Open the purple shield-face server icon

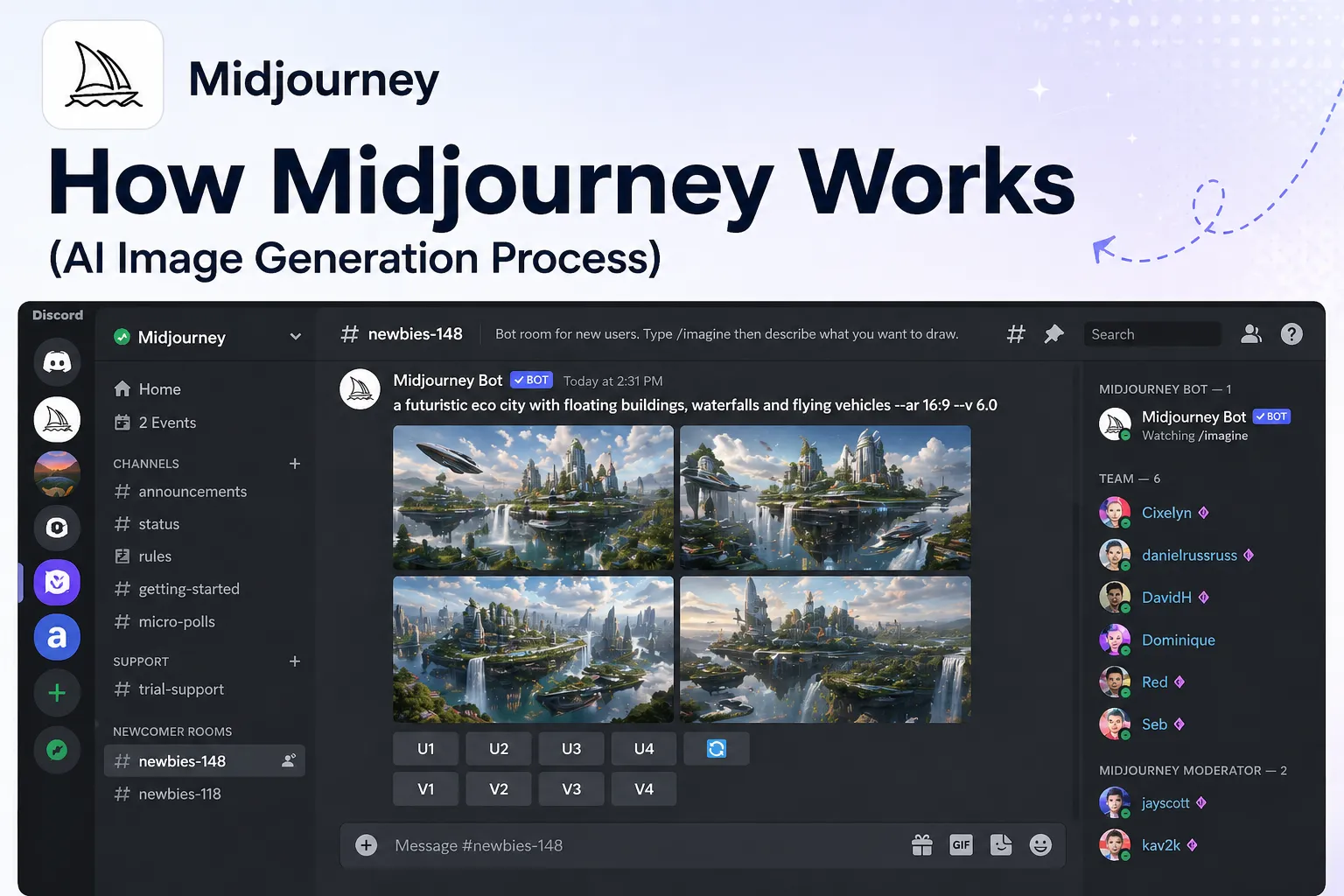[57, 582]
